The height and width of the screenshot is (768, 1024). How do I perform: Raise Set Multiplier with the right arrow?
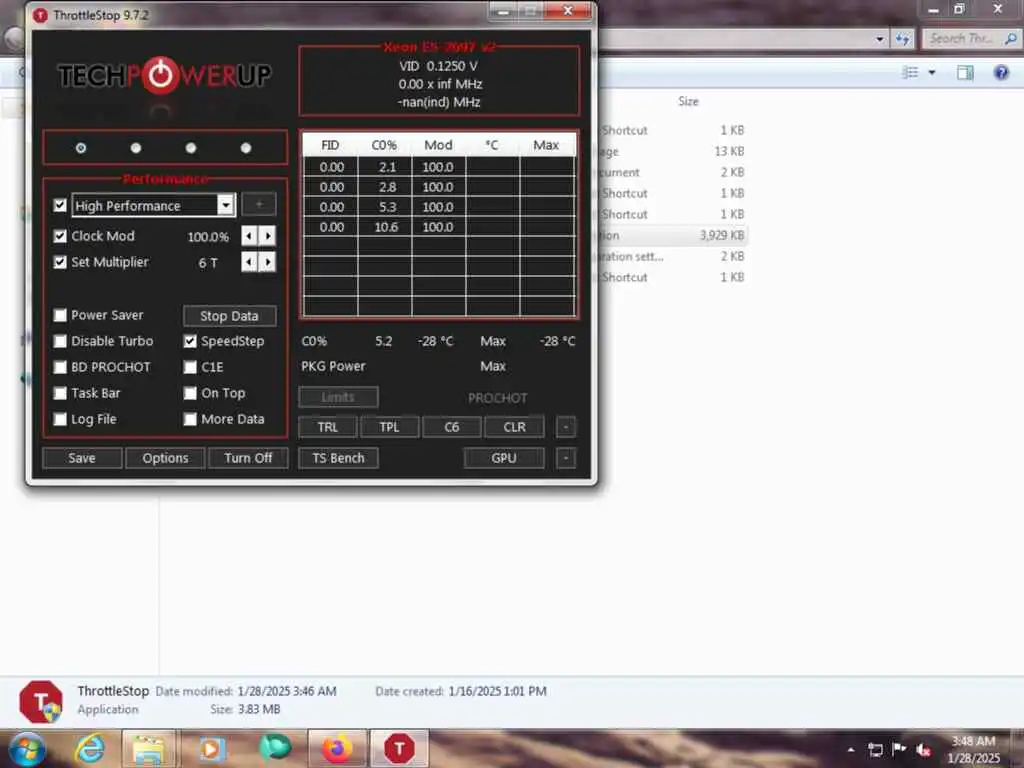tap(267, 262)
